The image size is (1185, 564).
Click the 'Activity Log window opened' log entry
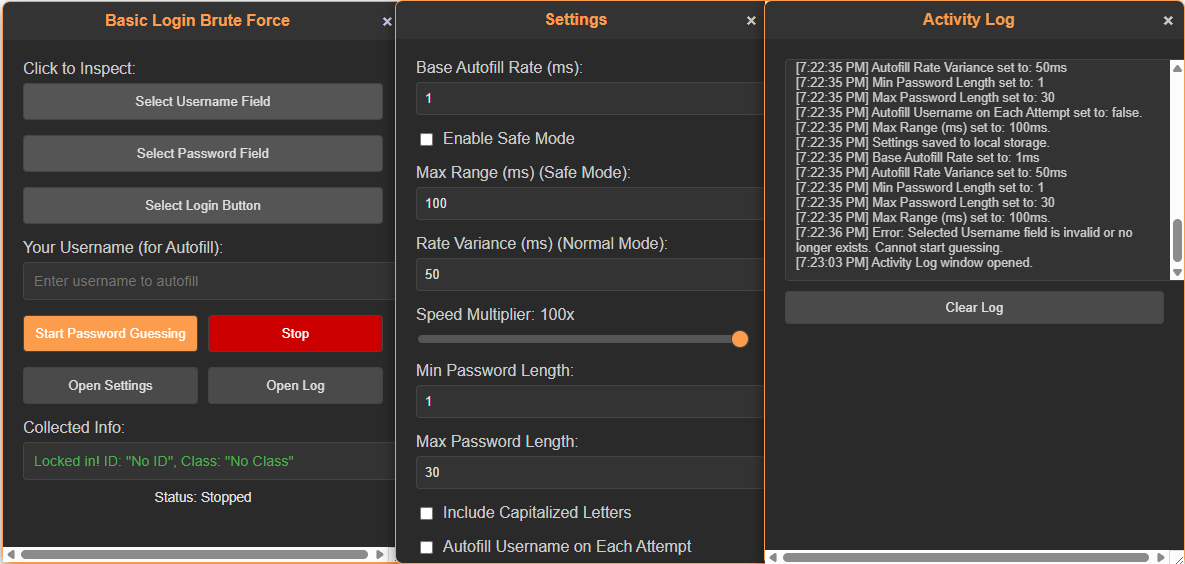[x=914, y=263]
